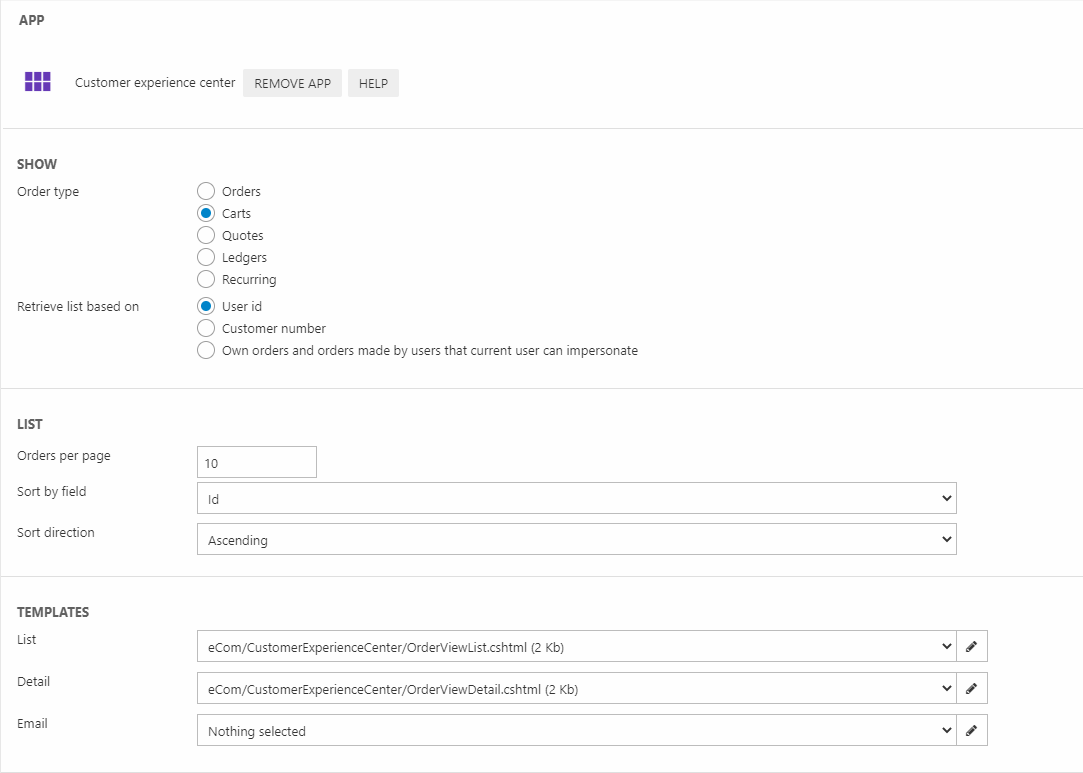This screenshot has height=773, width=1083.
Task: Click the HELP button
Action: [373, 83]
